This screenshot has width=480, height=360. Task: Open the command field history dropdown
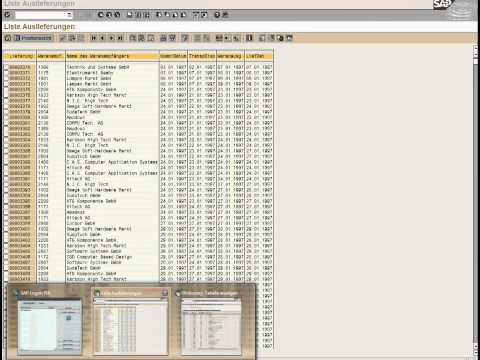pos(69,15)
